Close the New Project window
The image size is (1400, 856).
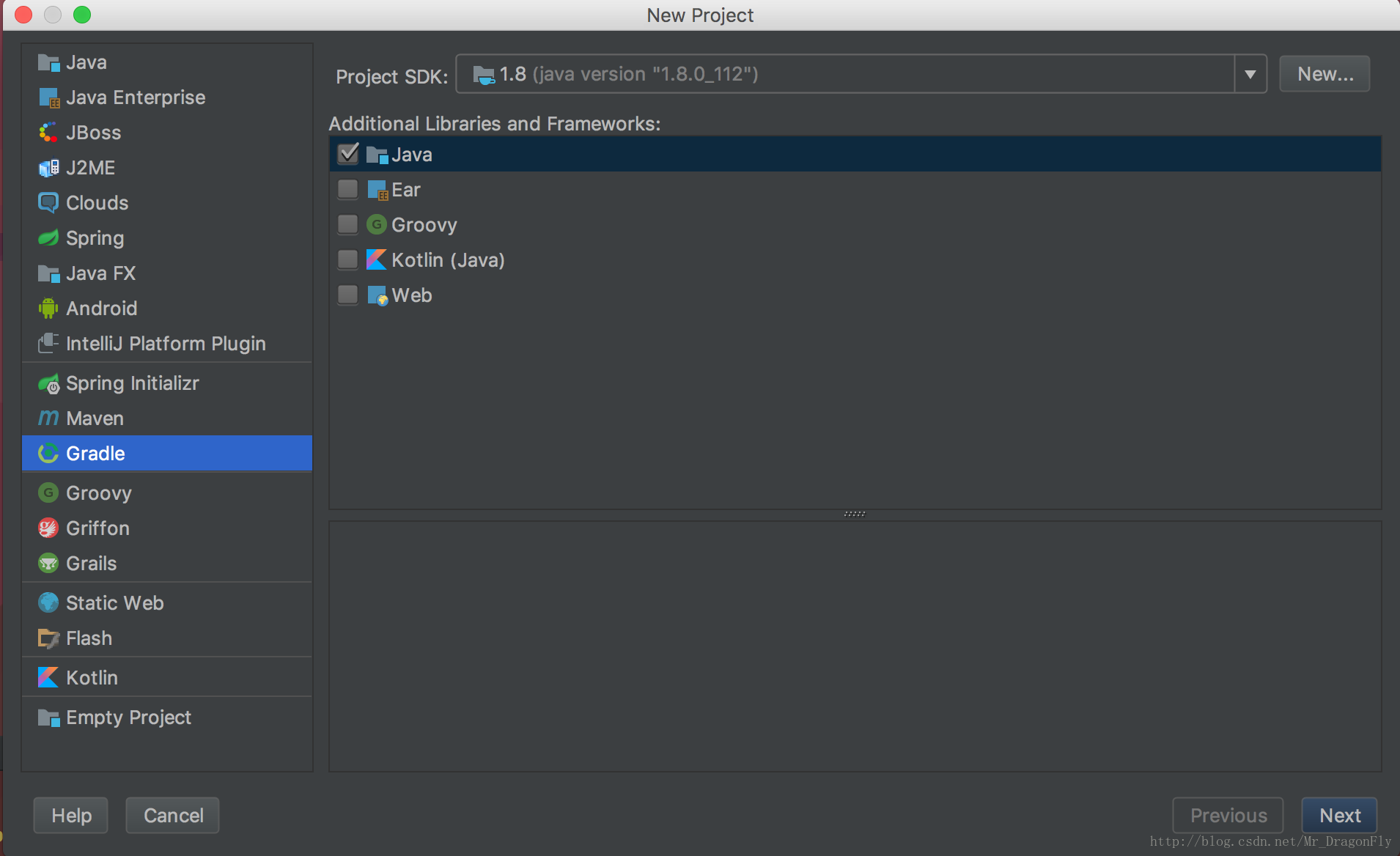[x=24, y=15]
